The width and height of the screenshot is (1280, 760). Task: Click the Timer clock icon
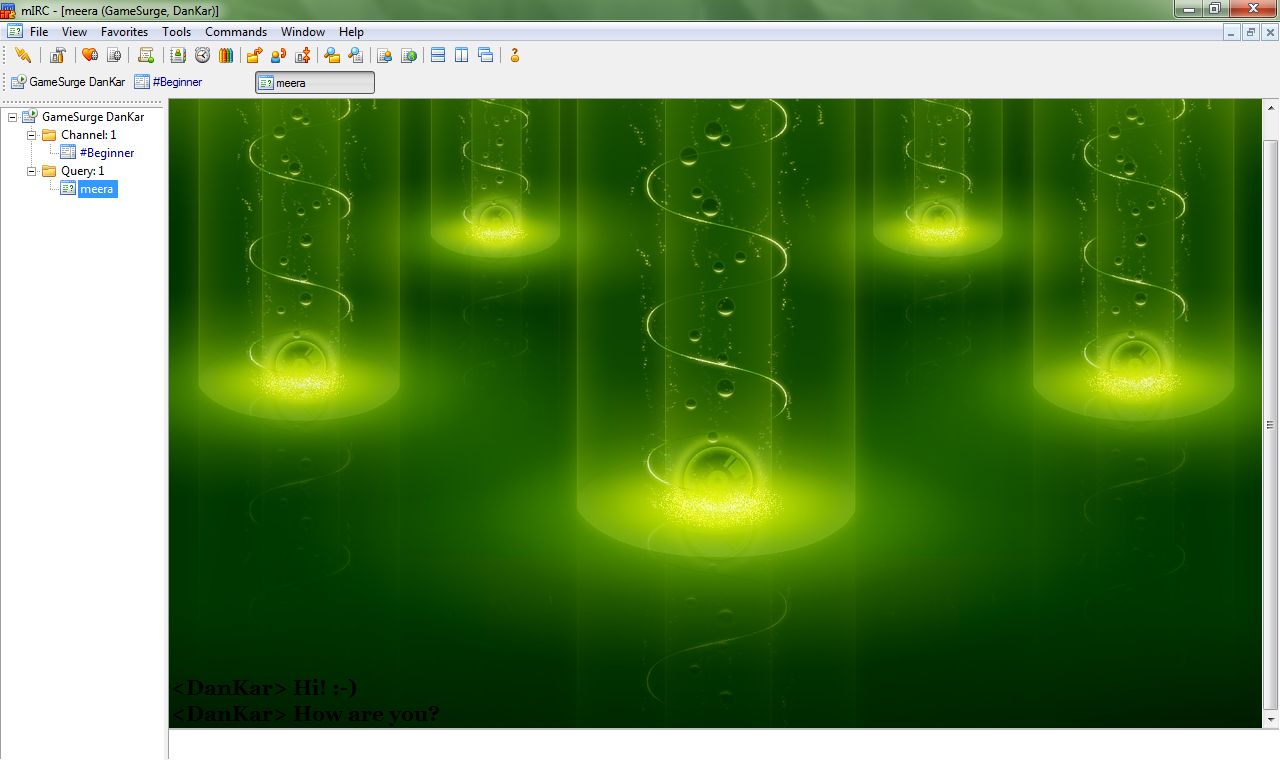pyautogui.click(x=202, y=55)
